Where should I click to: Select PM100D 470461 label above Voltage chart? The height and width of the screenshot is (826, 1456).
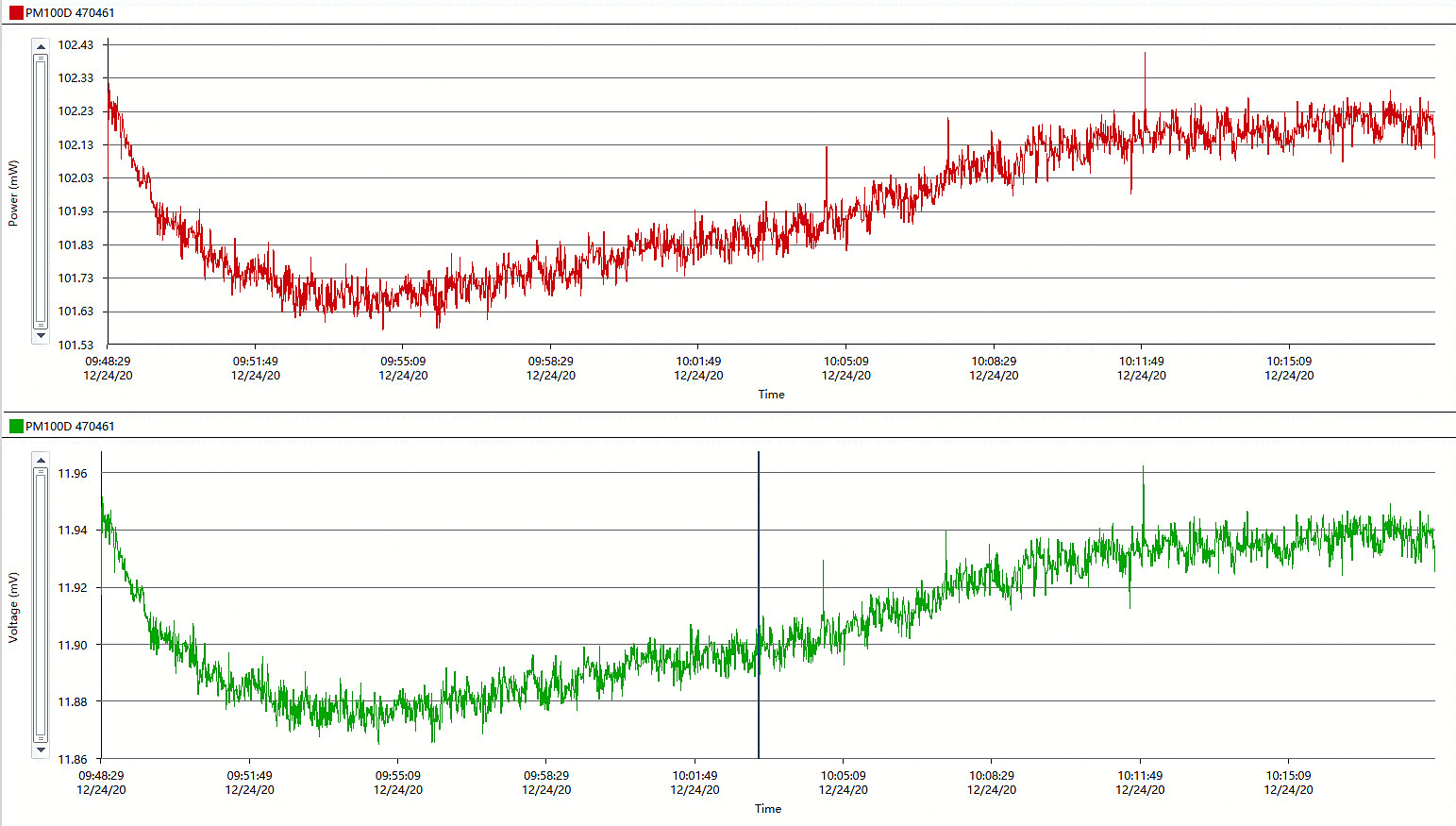point(70,427)
